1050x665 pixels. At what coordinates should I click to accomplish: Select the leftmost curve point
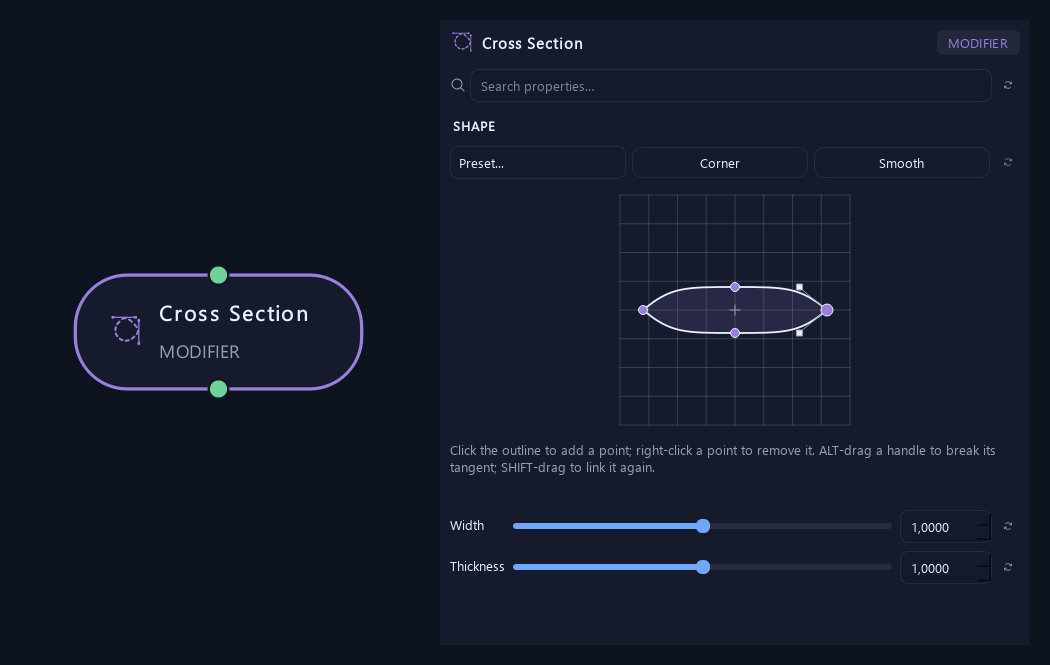pyautogui.click(x=643, y=310)
